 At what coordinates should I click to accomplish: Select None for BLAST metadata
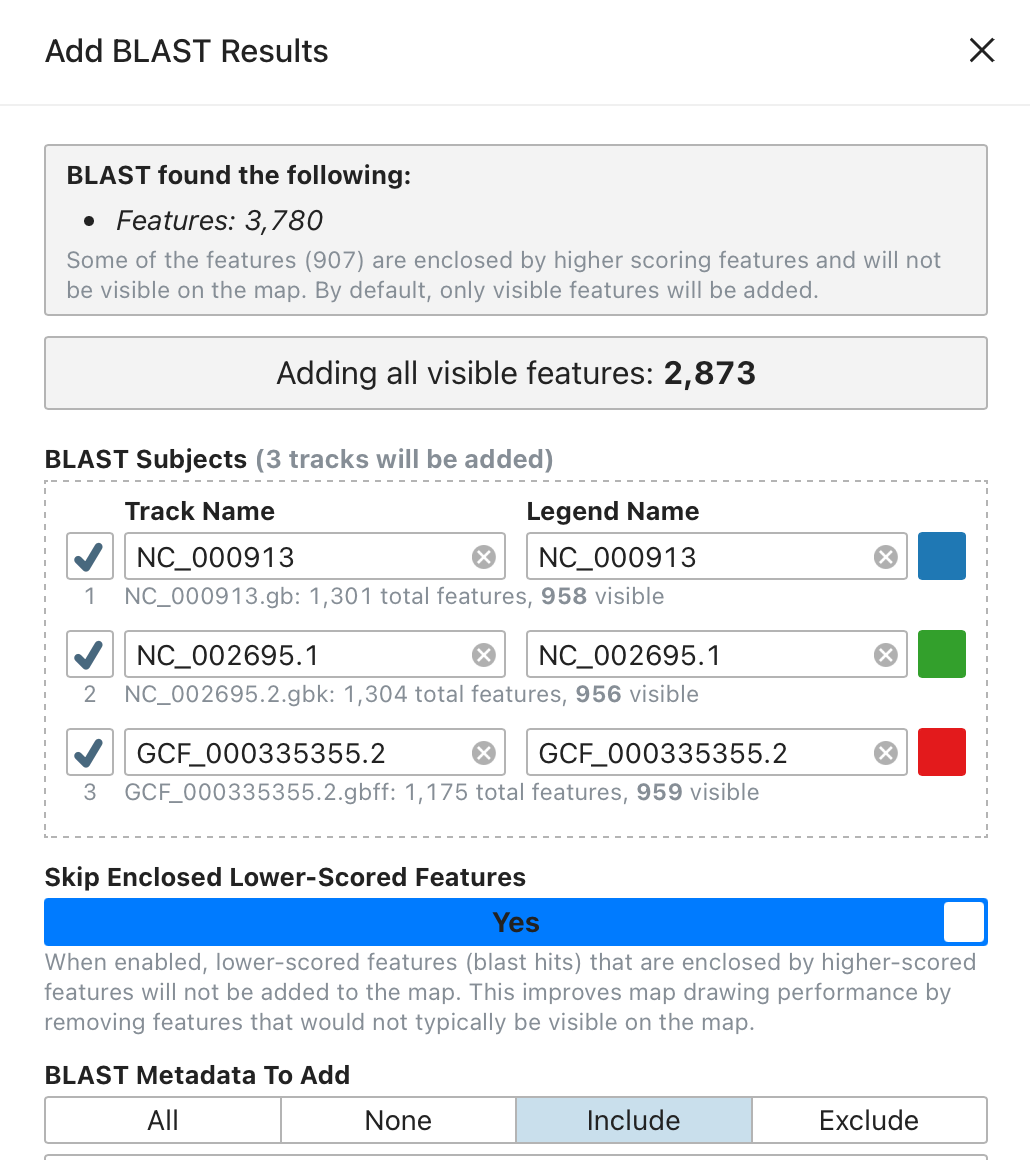[398, 1120]
